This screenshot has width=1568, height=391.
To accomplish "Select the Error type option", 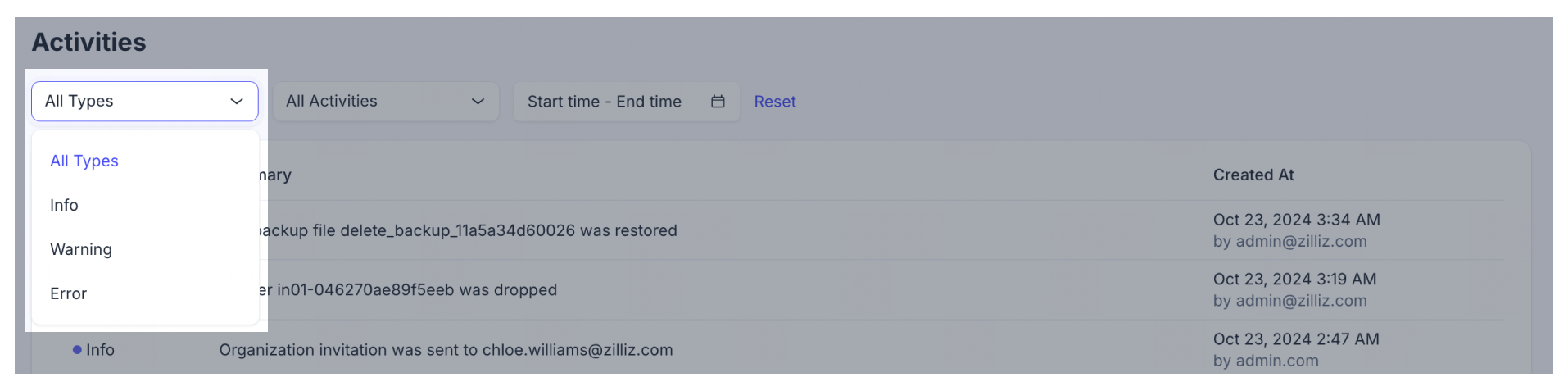I will click(x=68, y=294).
